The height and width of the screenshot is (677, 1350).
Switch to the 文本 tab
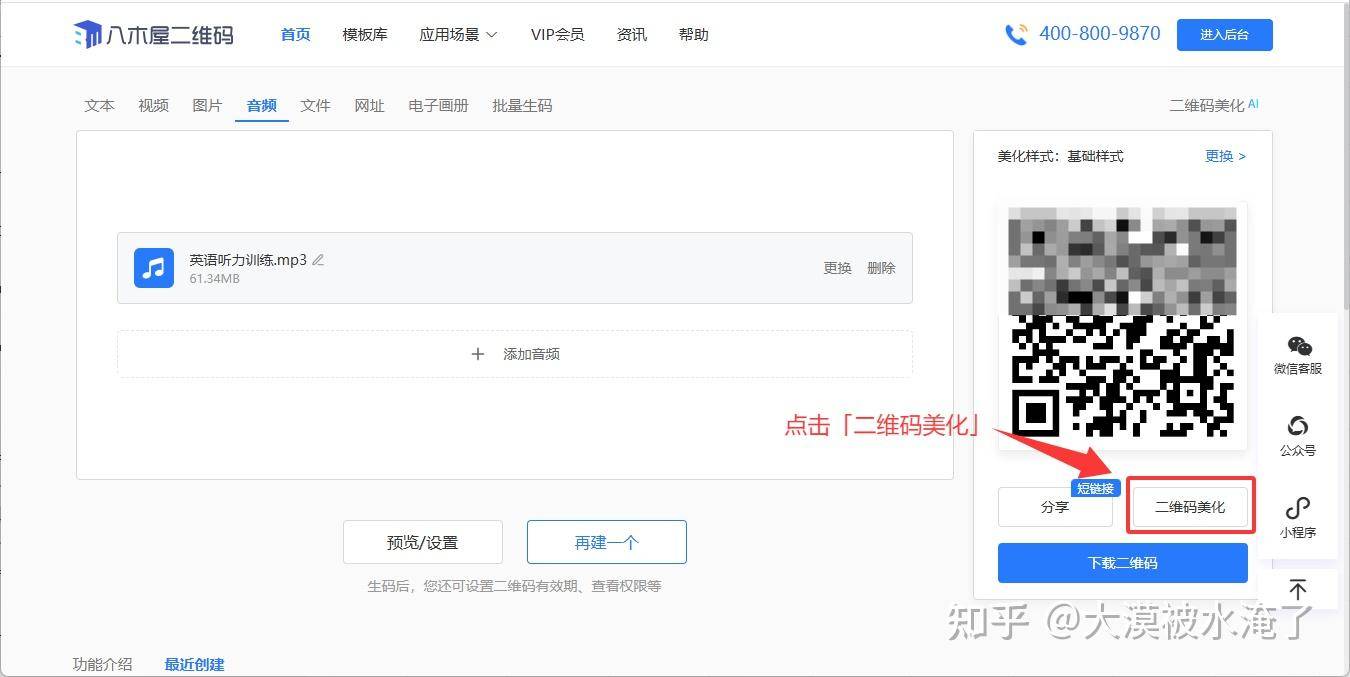[100, 105]
